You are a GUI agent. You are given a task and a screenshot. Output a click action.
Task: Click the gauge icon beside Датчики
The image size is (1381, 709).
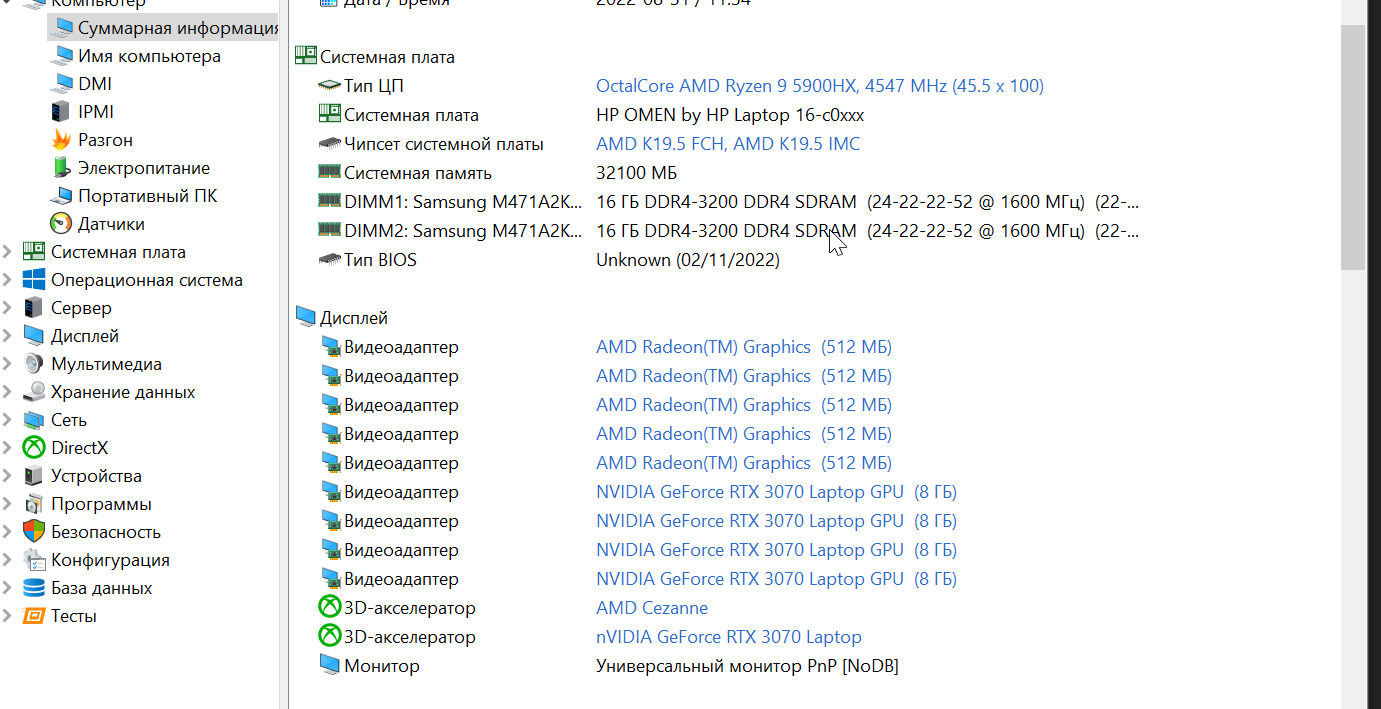[x=62, y=224]
